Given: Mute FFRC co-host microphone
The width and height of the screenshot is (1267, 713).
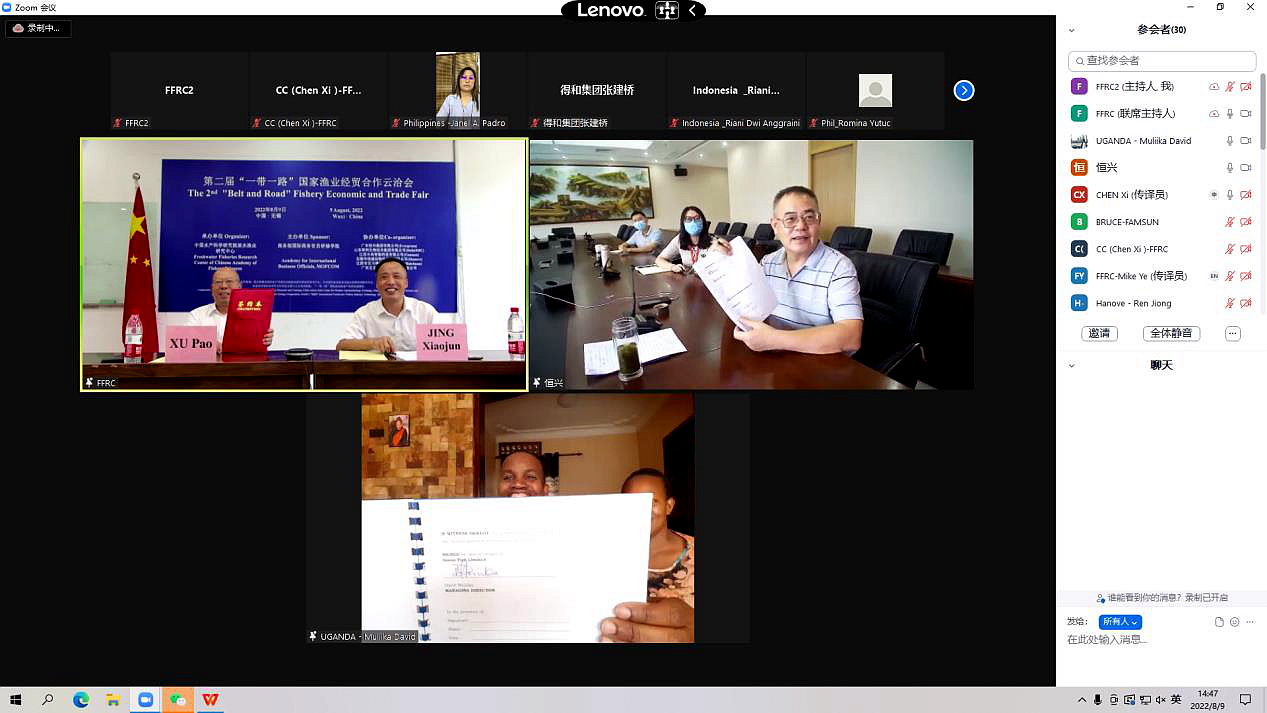Looking at the screenshot, I should (1230, 114).
